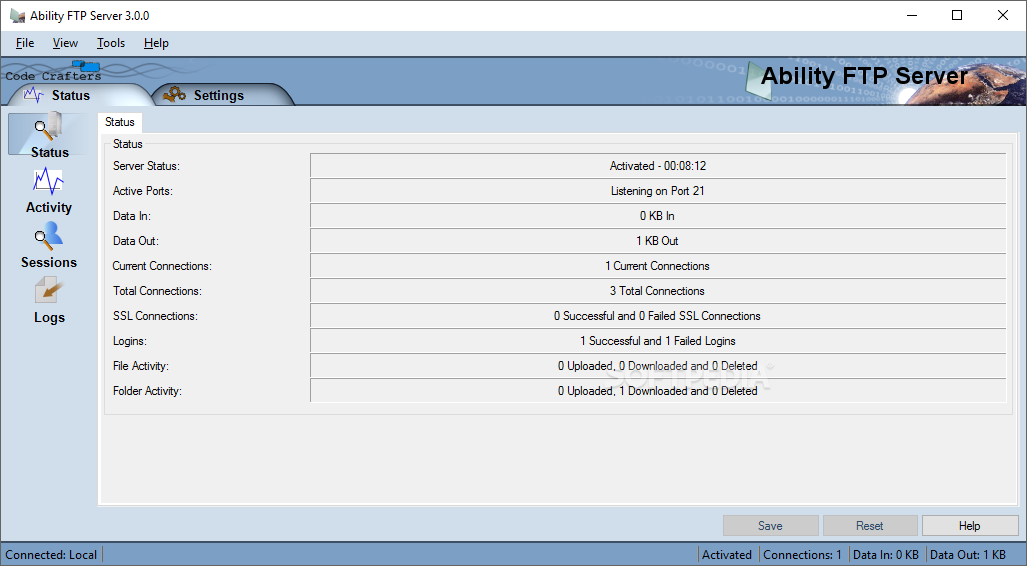Open the Activity graph icon
1027x566 pixels.
pos(48,181)
